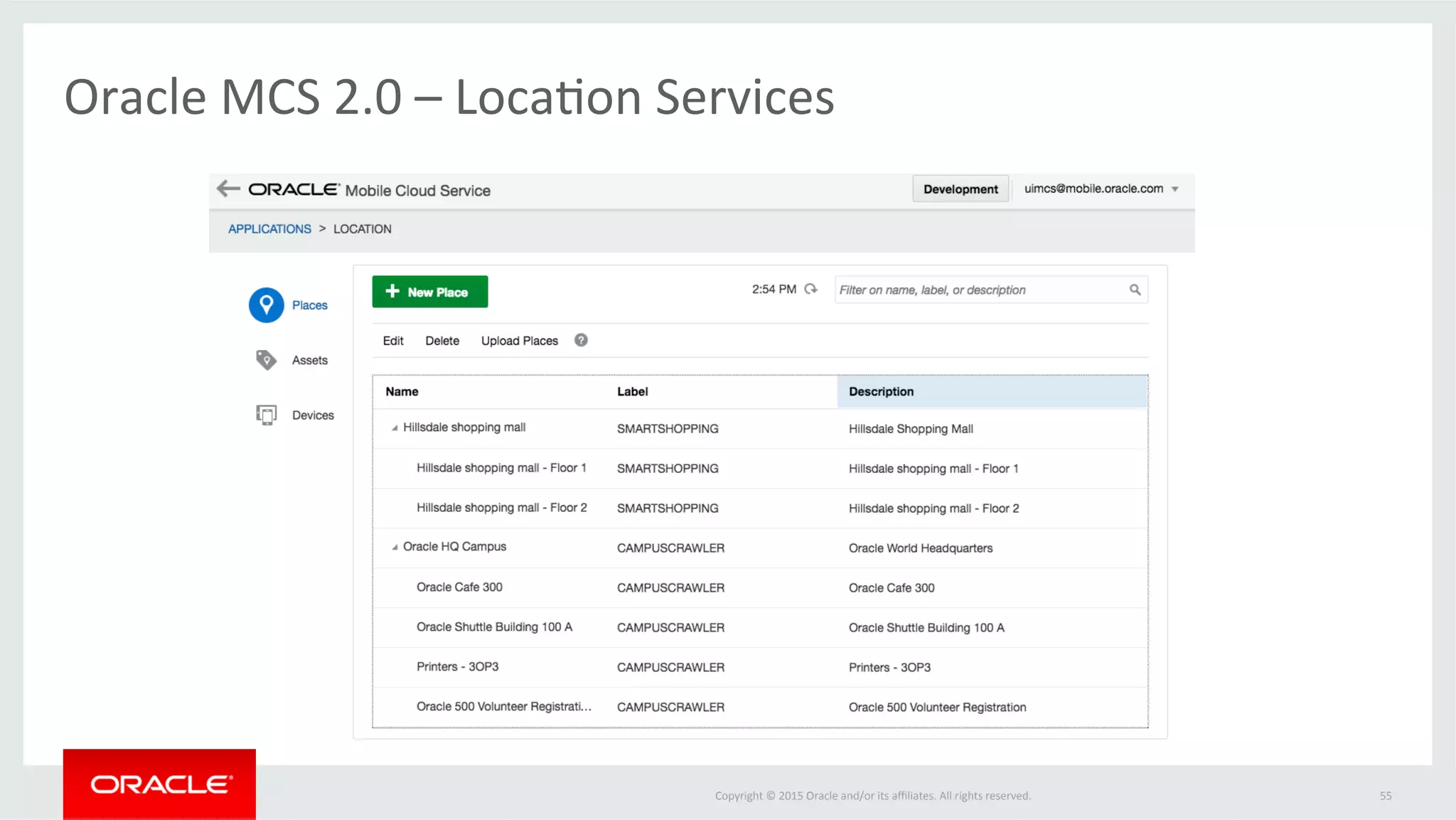The width and height of the screenshot is (1456, 820).
Task: Select Oracle Shuttle Building 100 A row name
Action: (494, 627)
